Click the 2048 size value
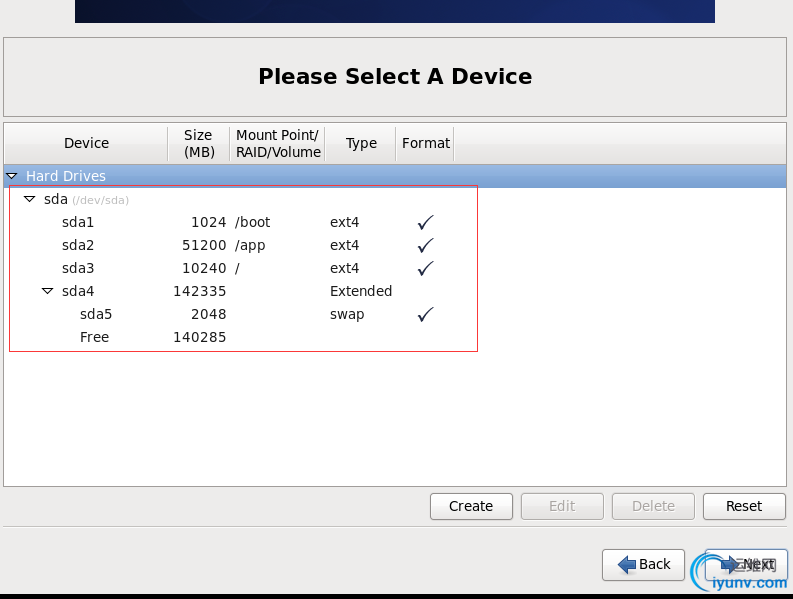The image size is (793, 599). point(208,314)
